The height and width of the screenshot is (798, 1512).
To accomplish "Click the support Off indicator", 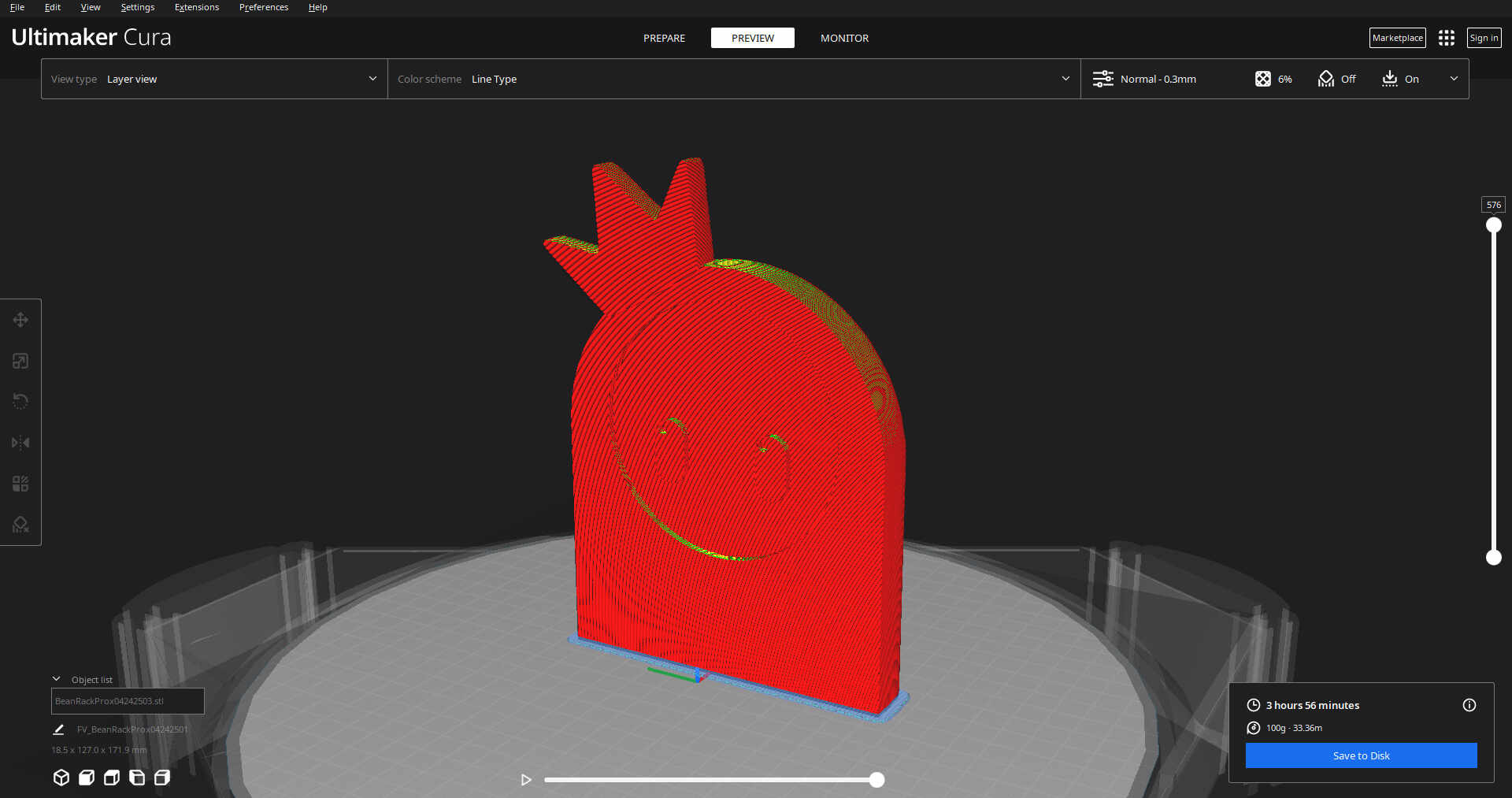I will pyautogui.click(x=1337, y=79).
